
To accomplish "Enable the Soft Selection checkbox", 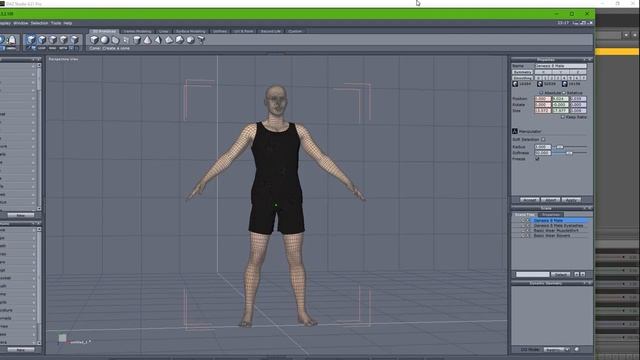I will (x=543, y=139).
